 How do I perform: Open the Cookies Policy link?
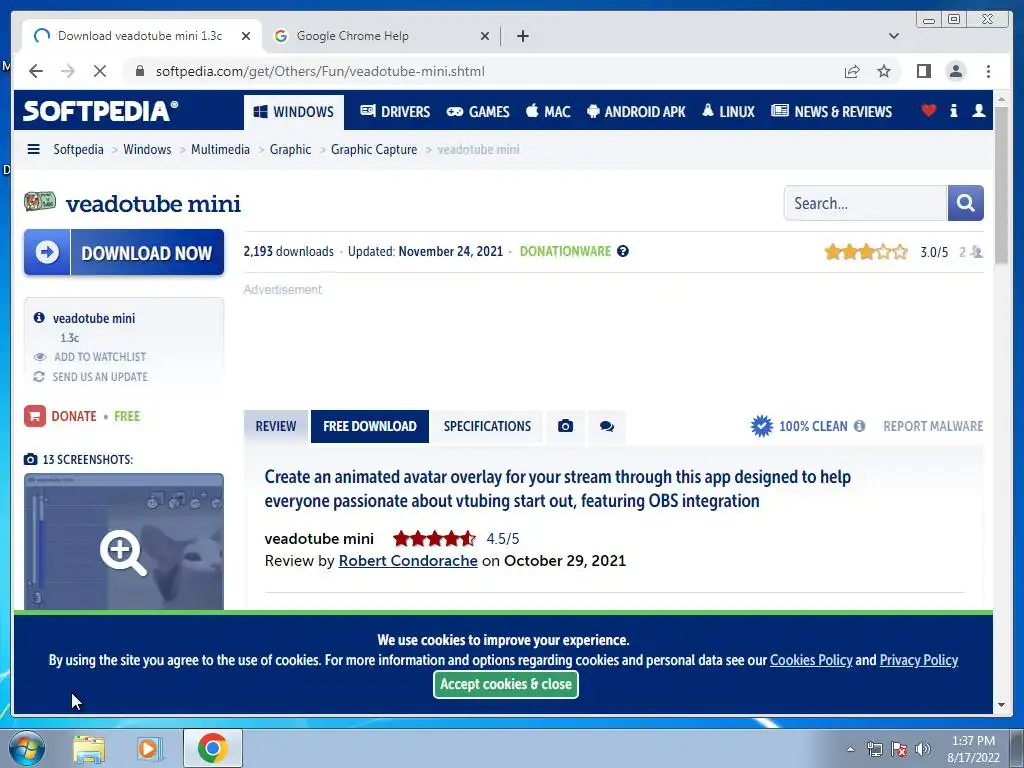coord(811,660)
